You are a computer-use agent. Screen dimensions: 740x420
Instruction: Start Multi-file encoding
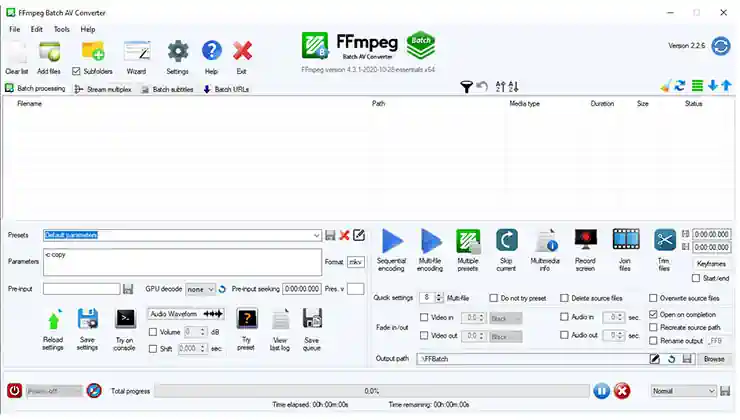[430, 241]
